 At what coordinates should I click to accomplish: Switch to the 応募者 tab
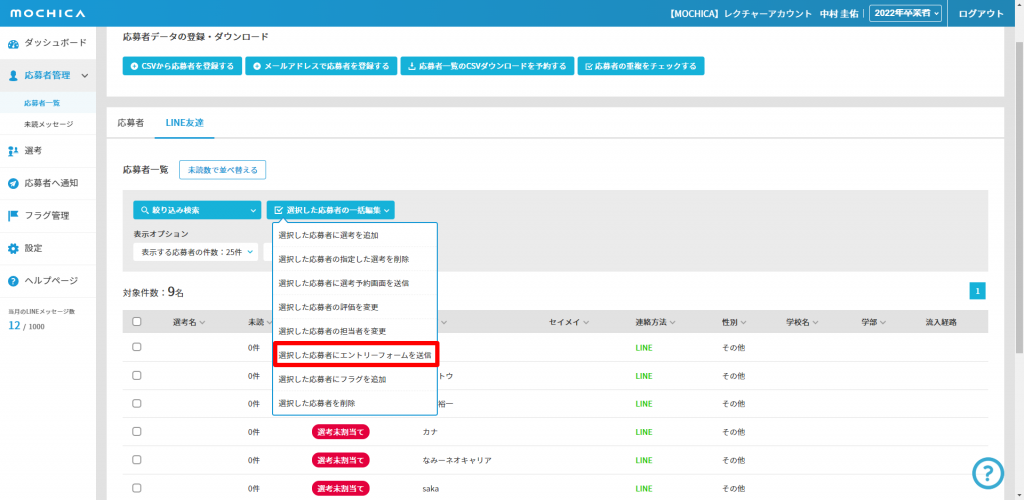coord(130,123)
